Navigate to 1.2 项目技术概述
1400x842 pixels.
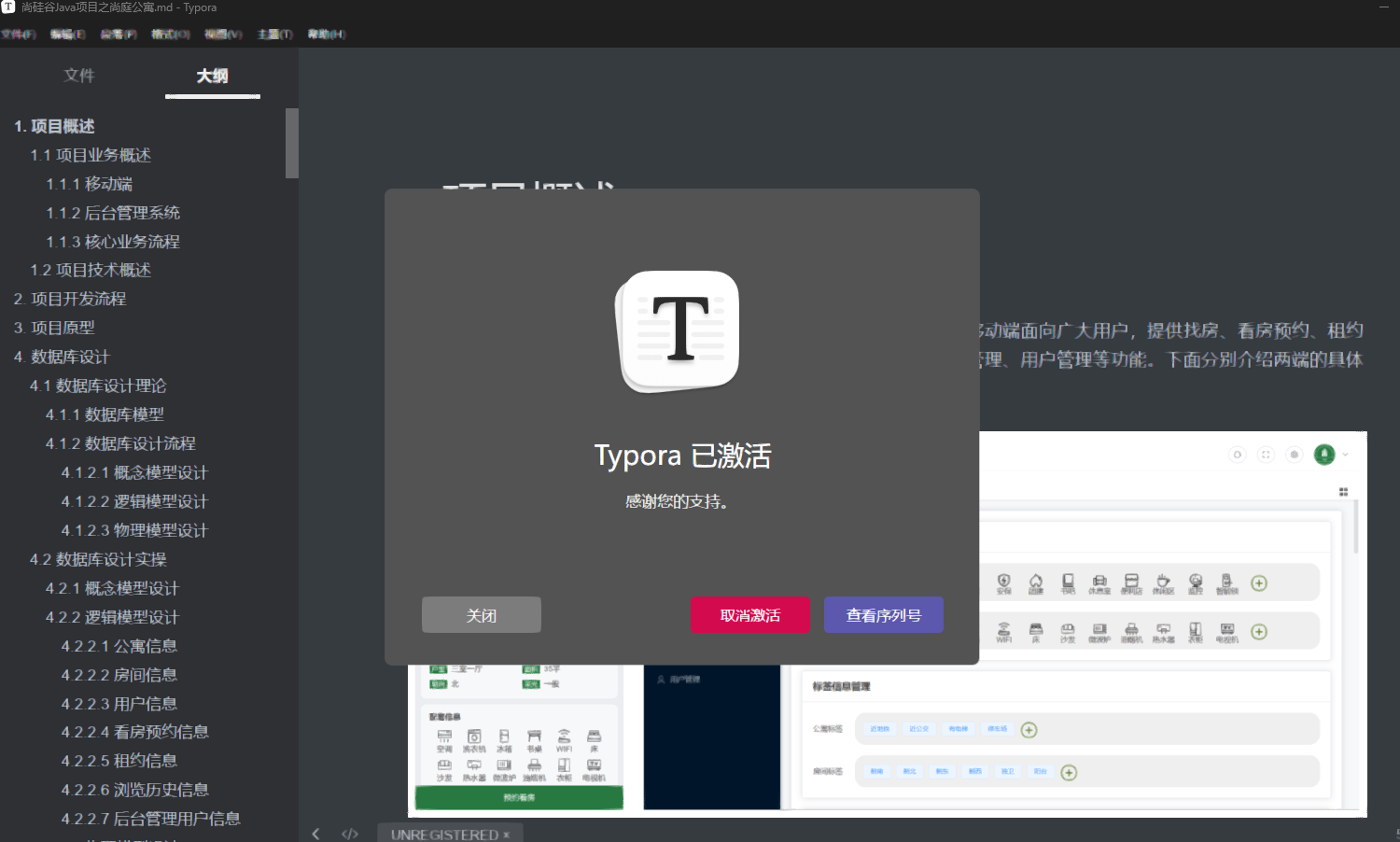(x=91, y=270)
